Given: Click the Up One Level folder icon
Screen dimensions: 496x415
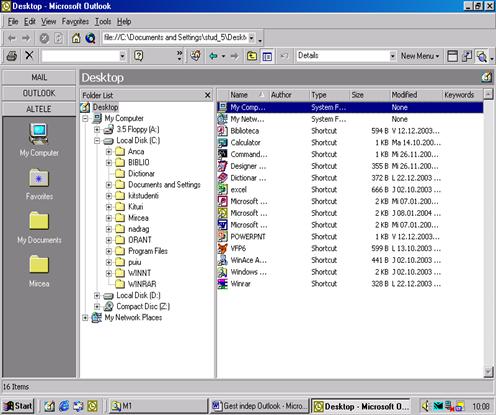Looking at the screenshot, I should click(x=252, y=56).
